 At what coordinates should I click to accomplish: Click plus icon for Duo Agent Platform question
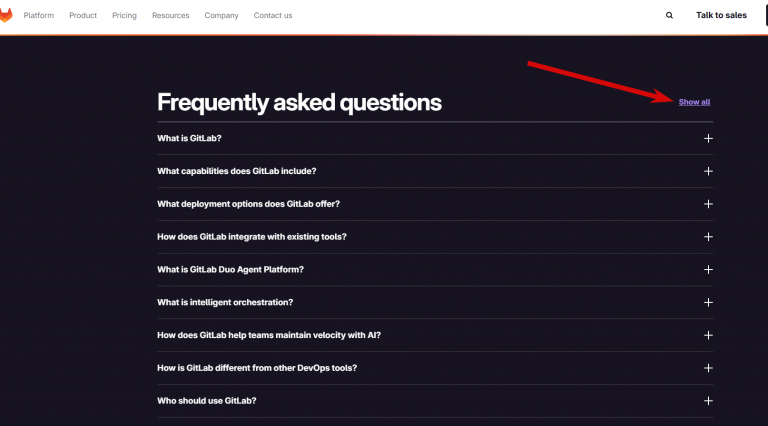708,270
